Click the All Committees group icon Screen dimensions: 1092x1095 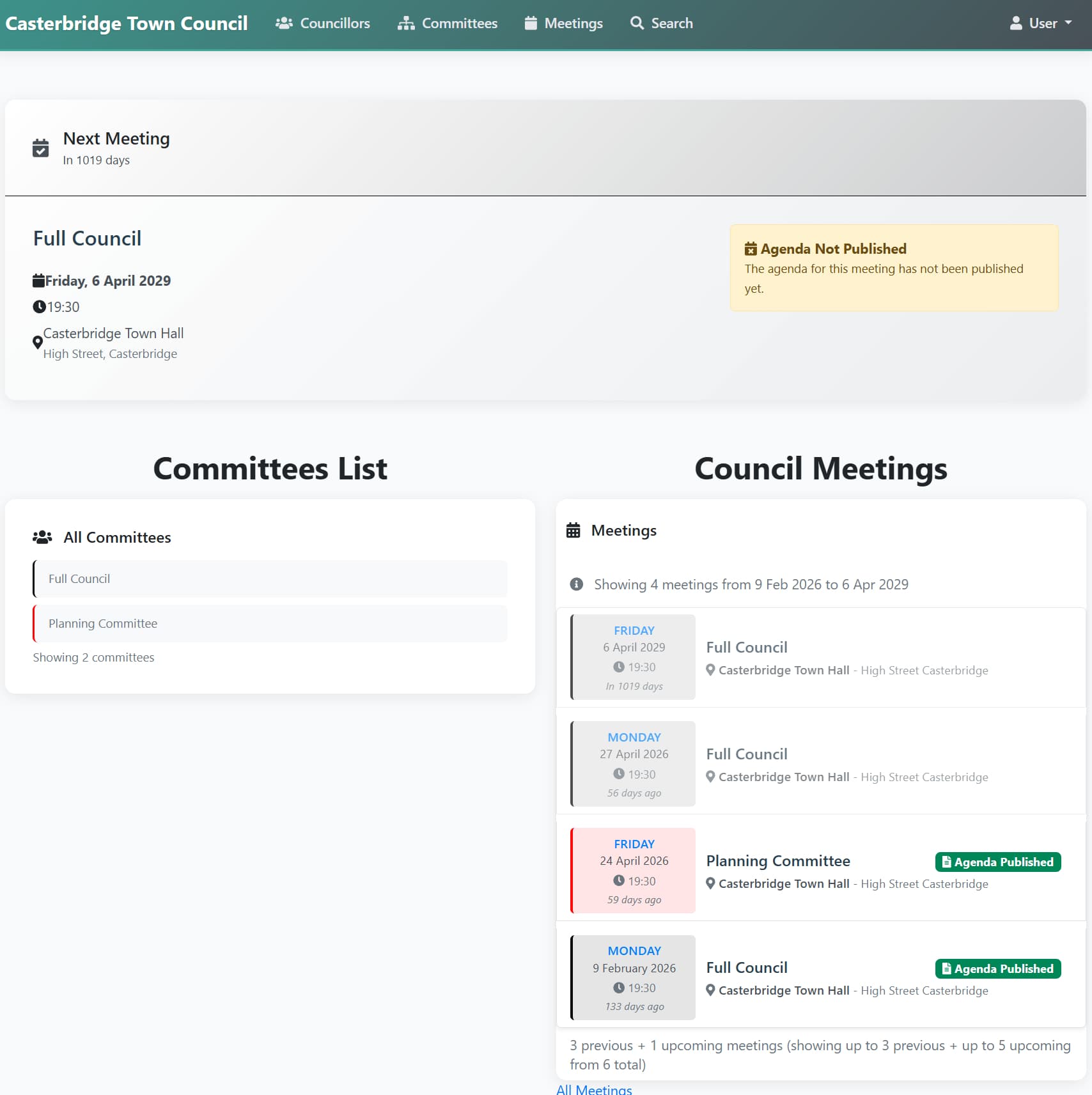(42, 538)
